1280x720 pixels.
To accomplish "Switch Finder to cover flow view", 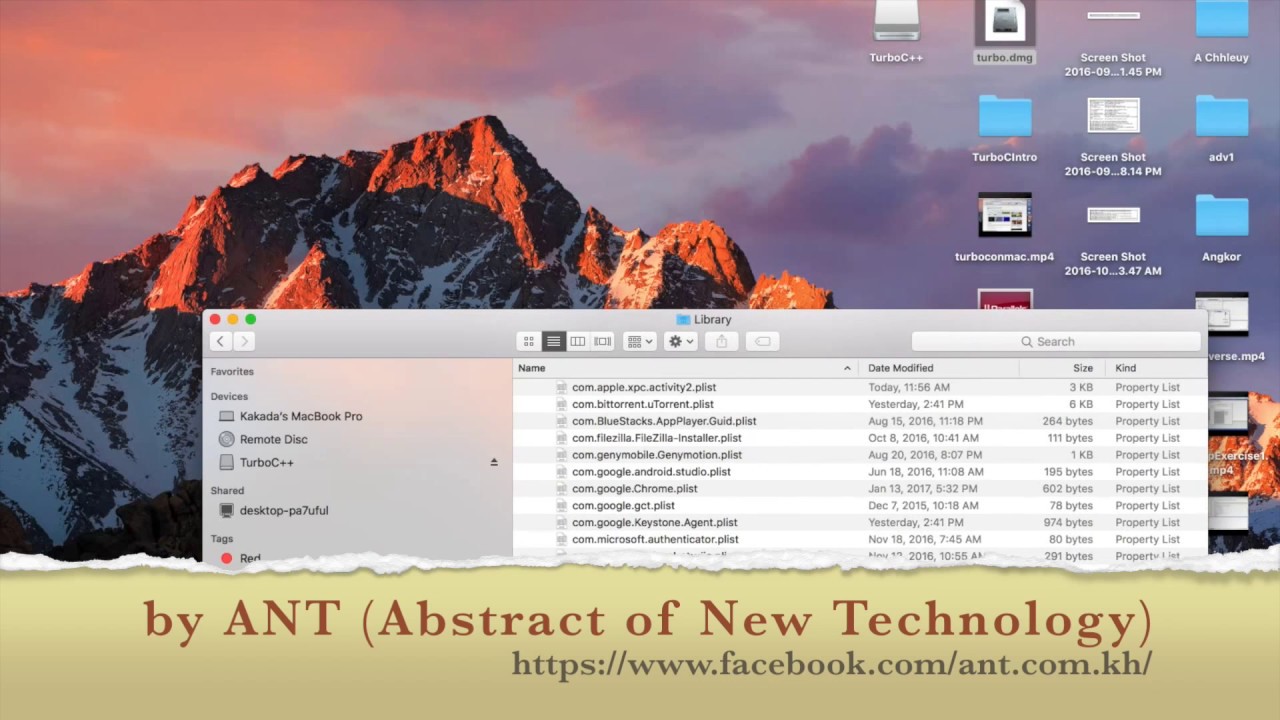I will coord(602,341).
